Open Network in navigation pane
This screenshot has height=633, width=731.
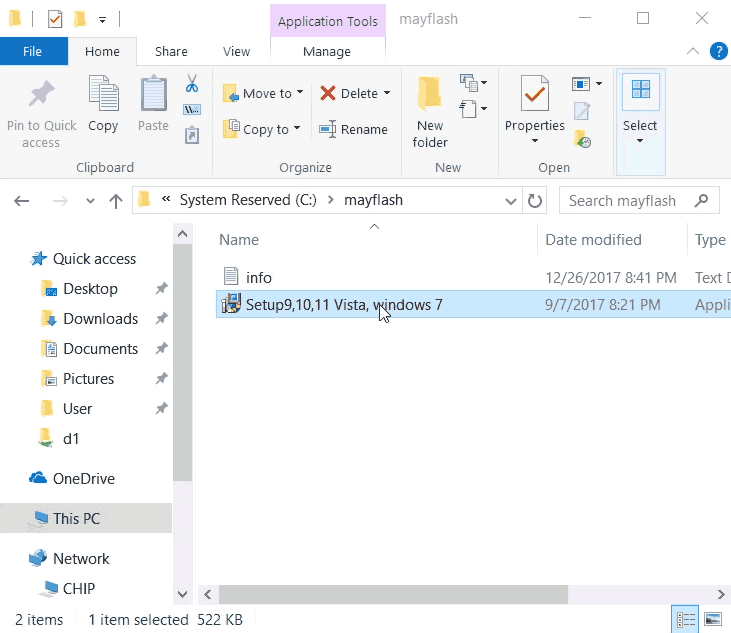[81, 558]
